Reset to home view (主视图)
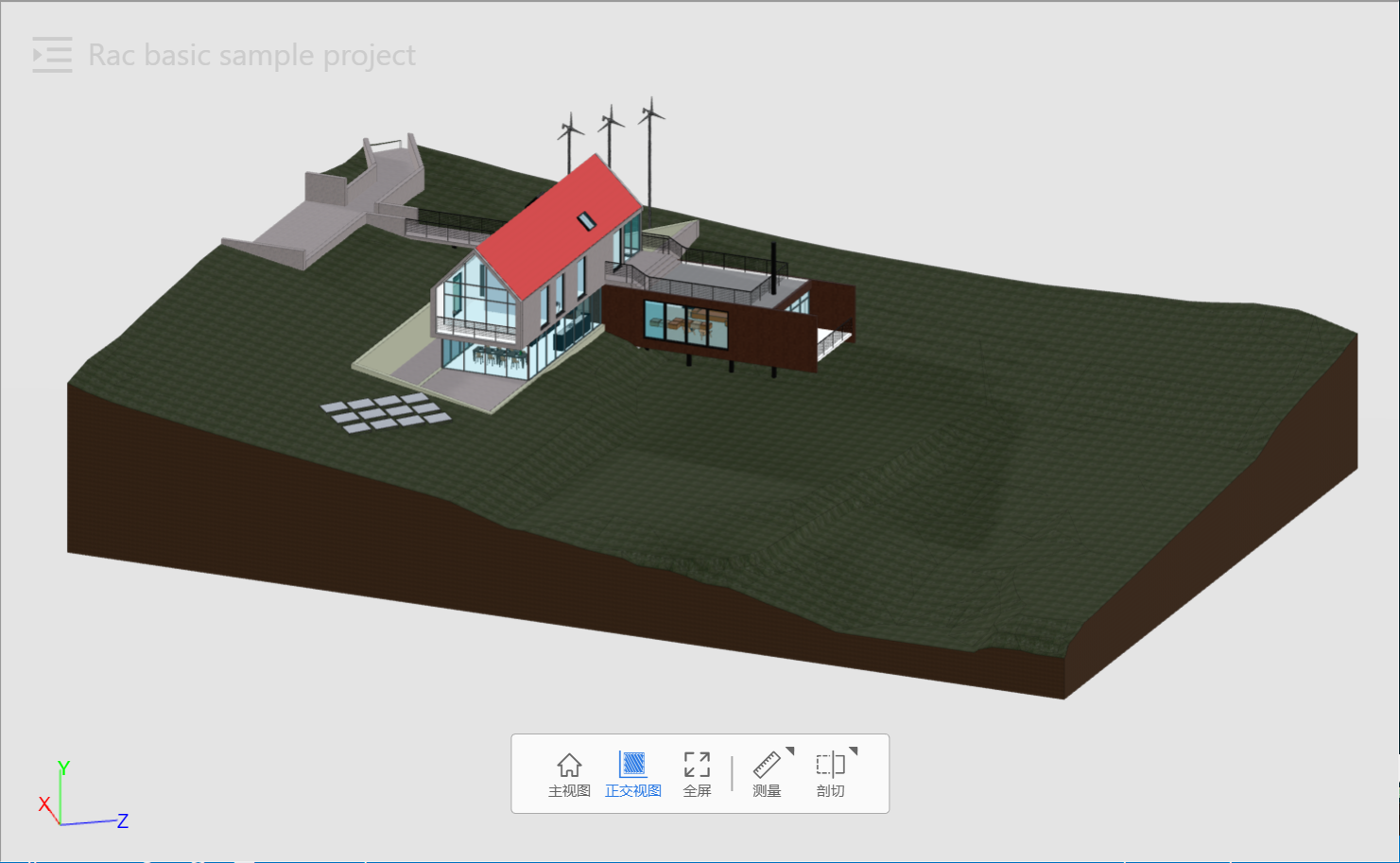 coord(569,774)
